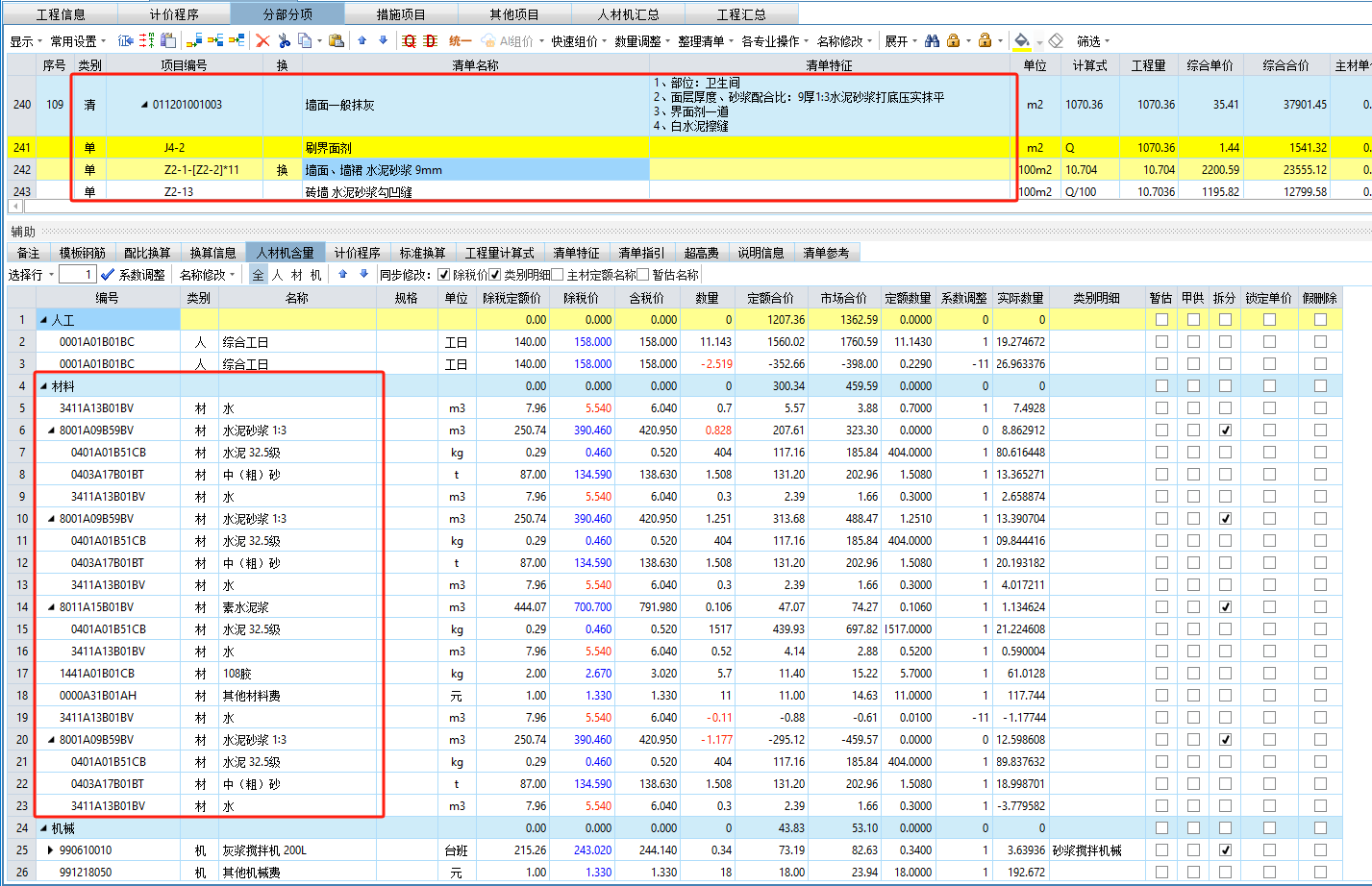1372x886 pixels.
Task: Click the first insert-row icon with yellow arrow
Action: (x=194, y=40)
